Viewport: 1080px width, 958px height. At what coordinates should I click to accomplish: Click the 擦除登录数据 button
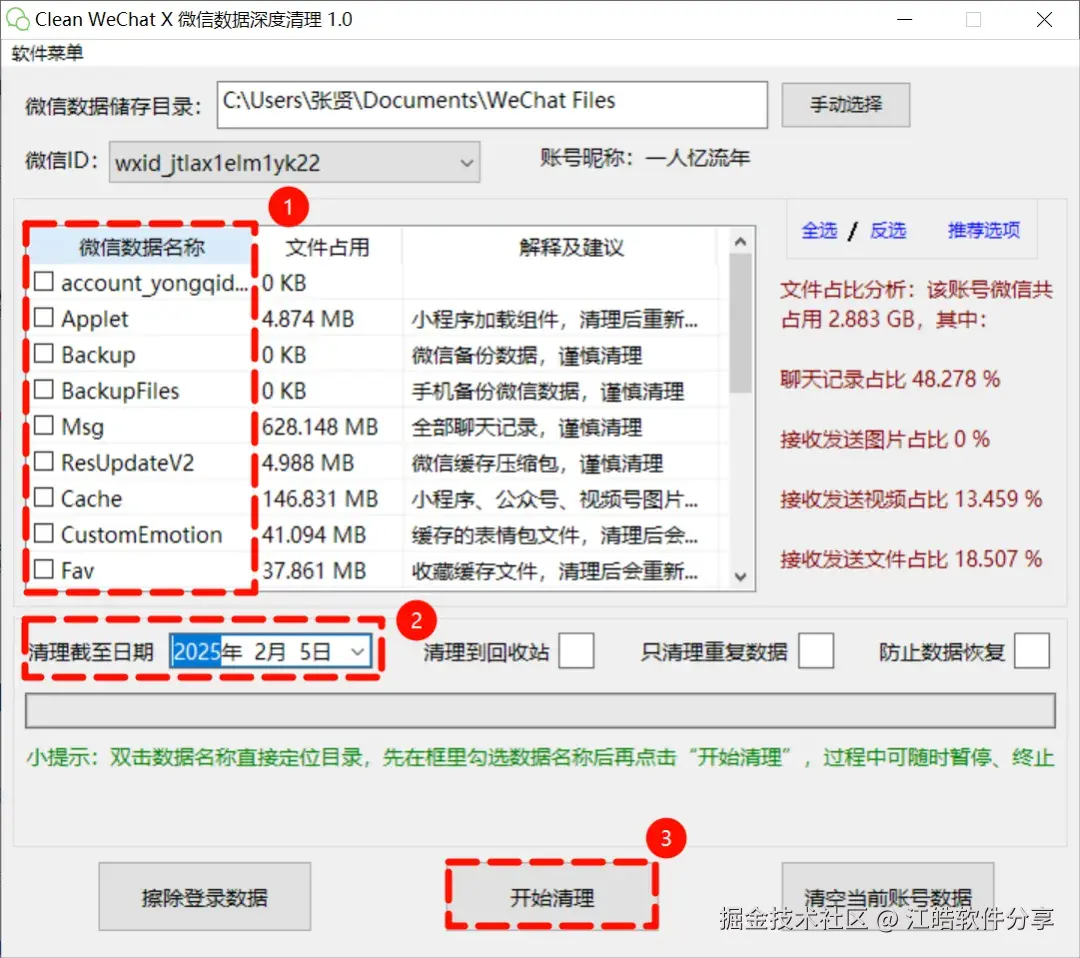click(205, 897)
